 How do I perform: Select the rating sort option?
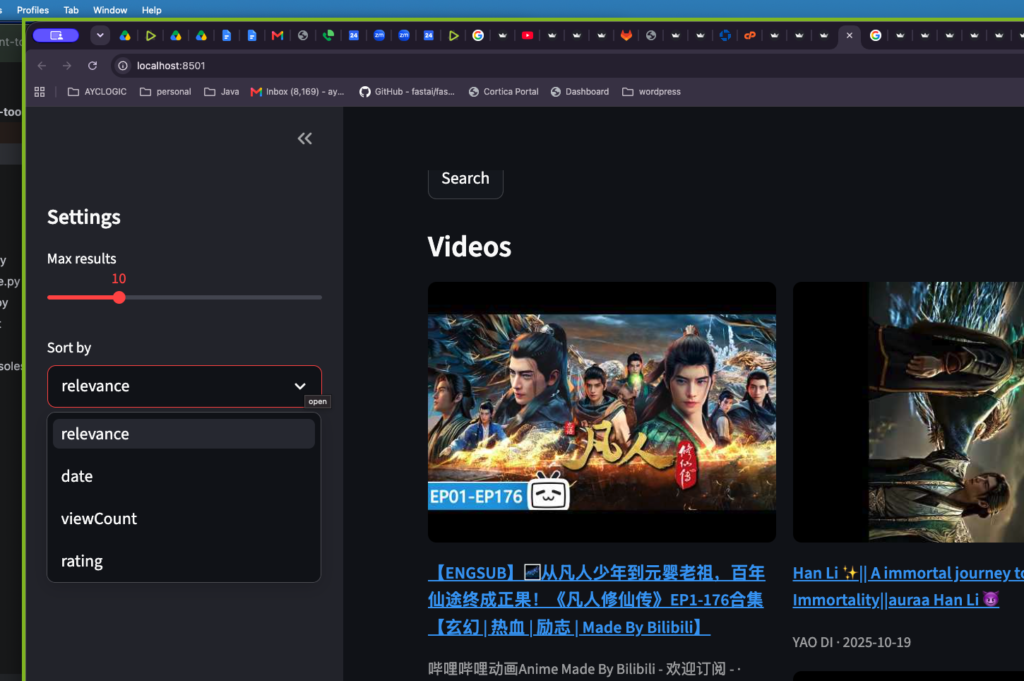184,562
